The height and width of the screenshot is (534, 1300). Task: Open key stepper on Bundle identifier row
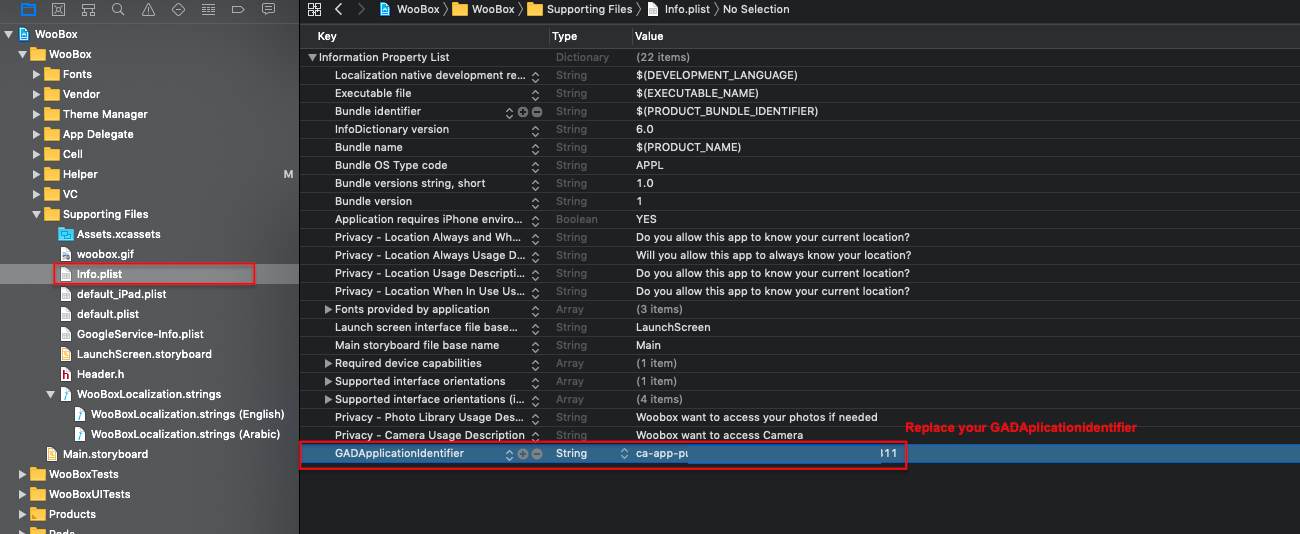click(x=510, y=112)
